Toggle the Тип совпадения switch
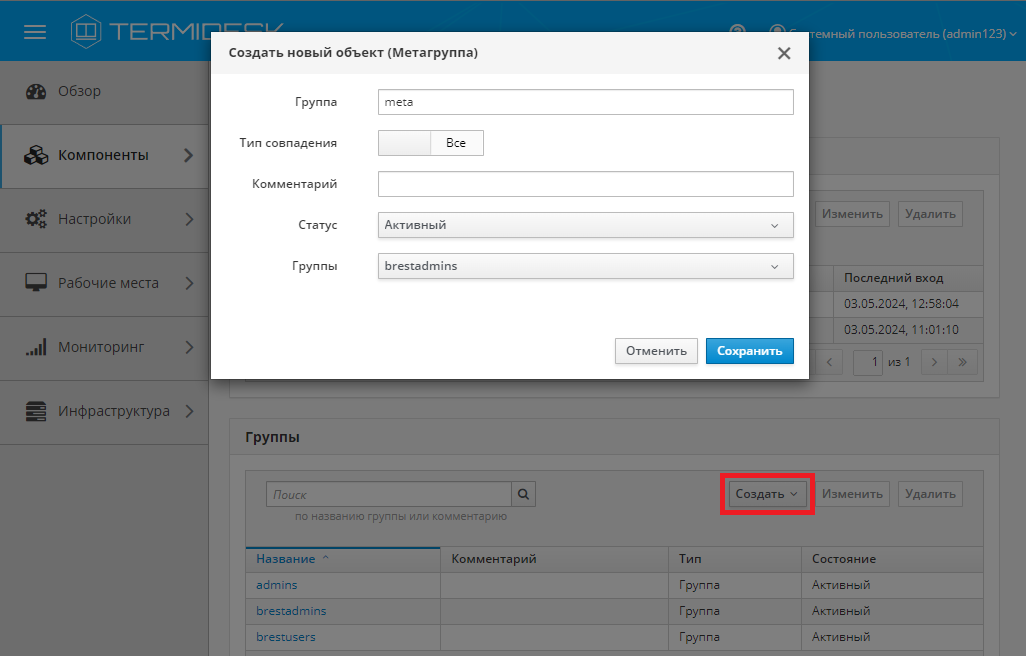Screen dimensions: 1026x656 point(431,143)
